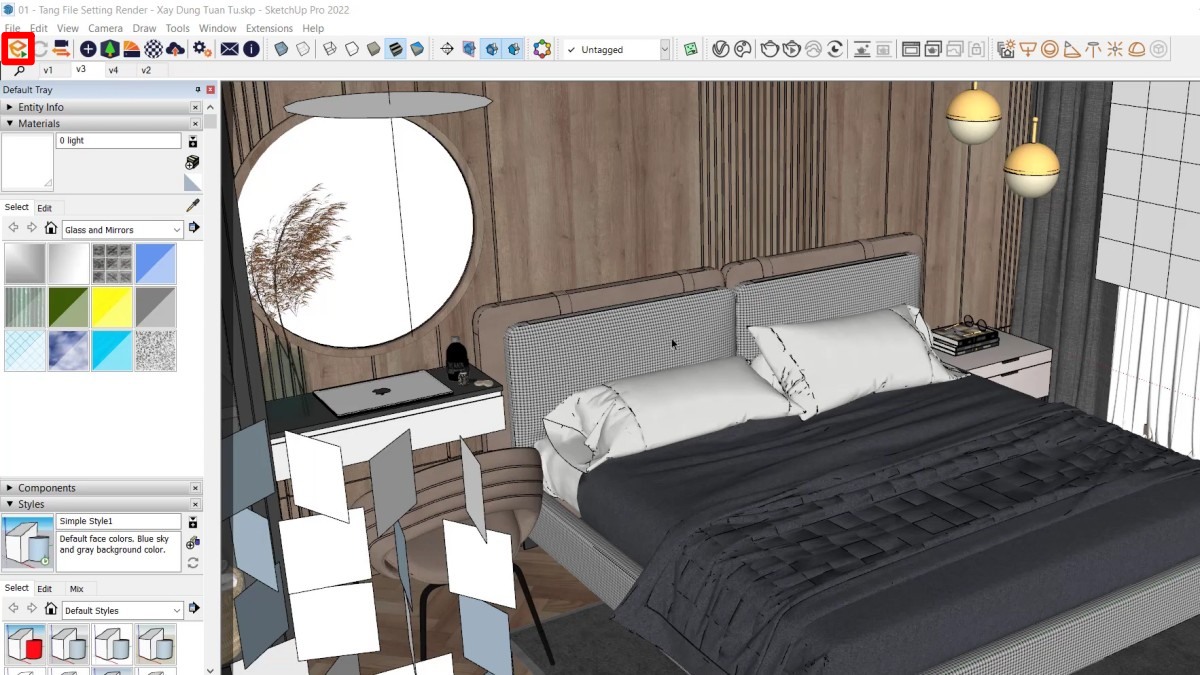
Task: Go to home materials in model
Action: [x=51, y=229]
